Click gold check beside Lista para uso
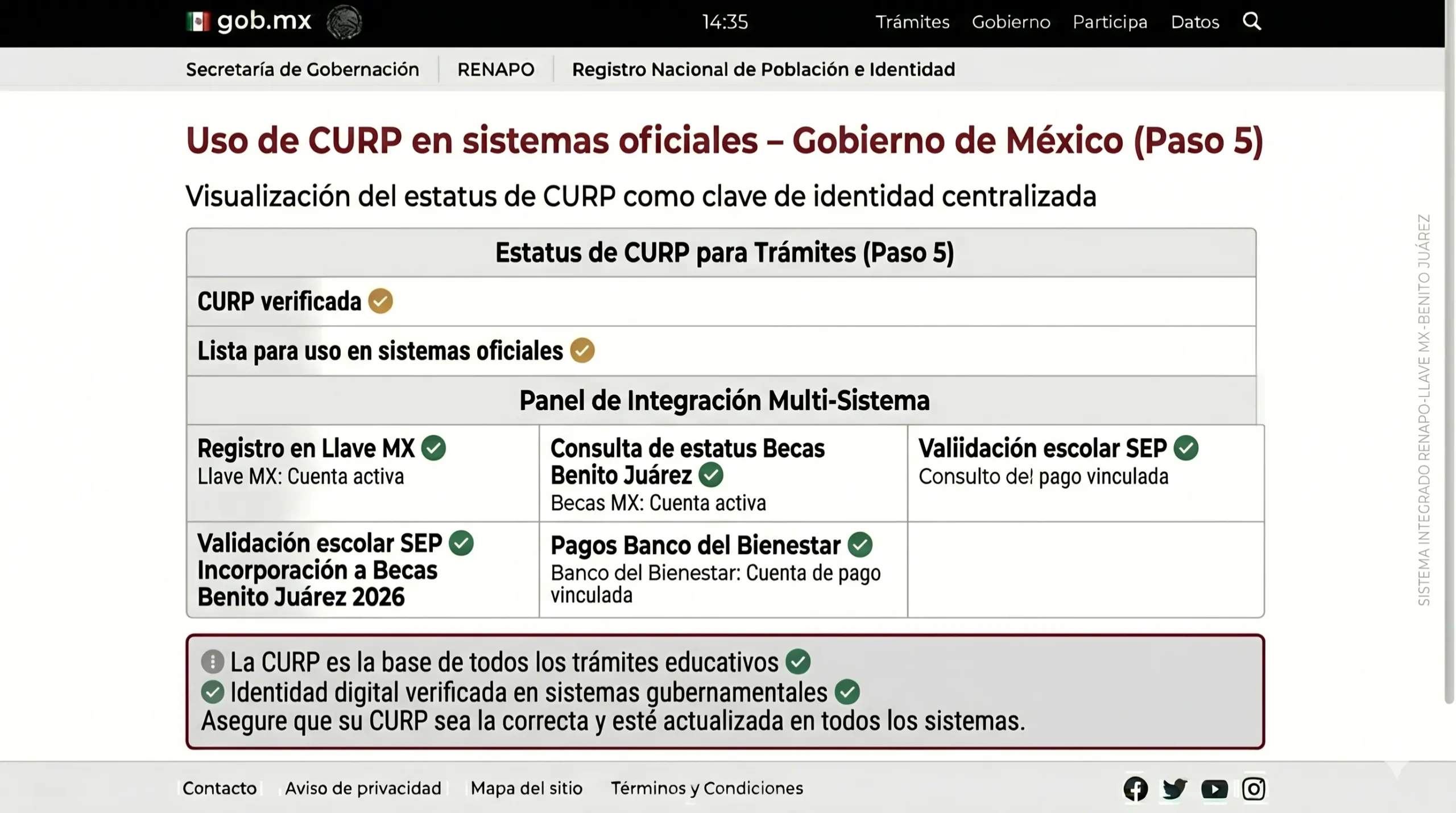Screen dimensions: 1456x813 582,350
